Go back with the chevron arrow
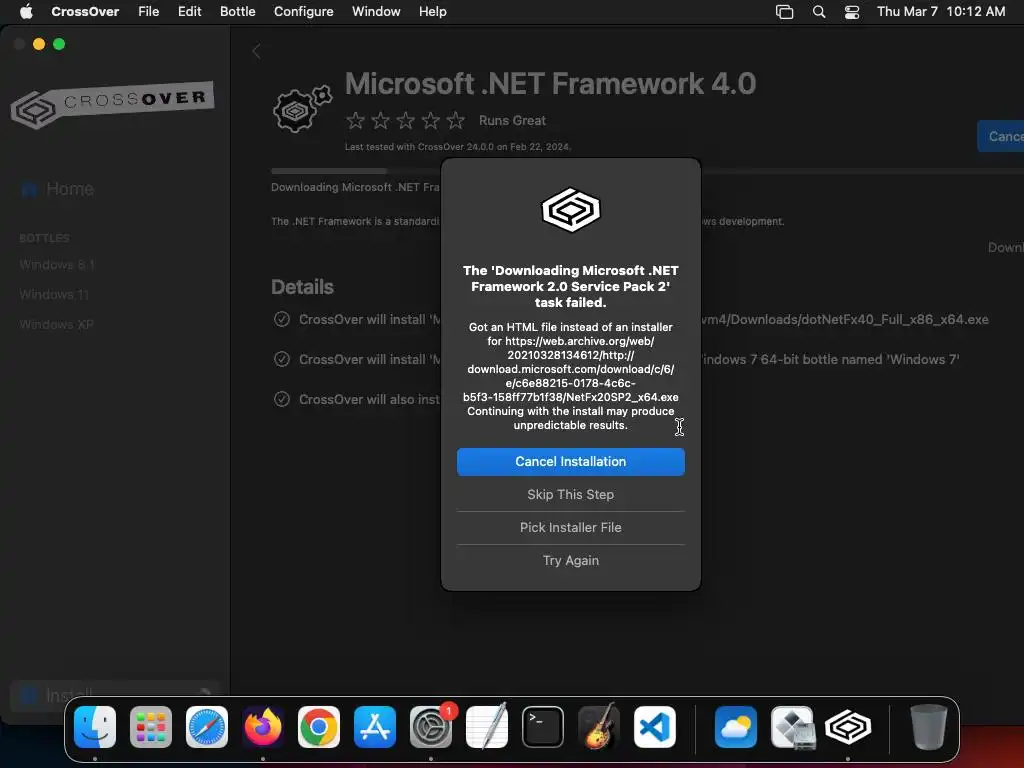Screen dimensions: 1024x768 [257, 52]
